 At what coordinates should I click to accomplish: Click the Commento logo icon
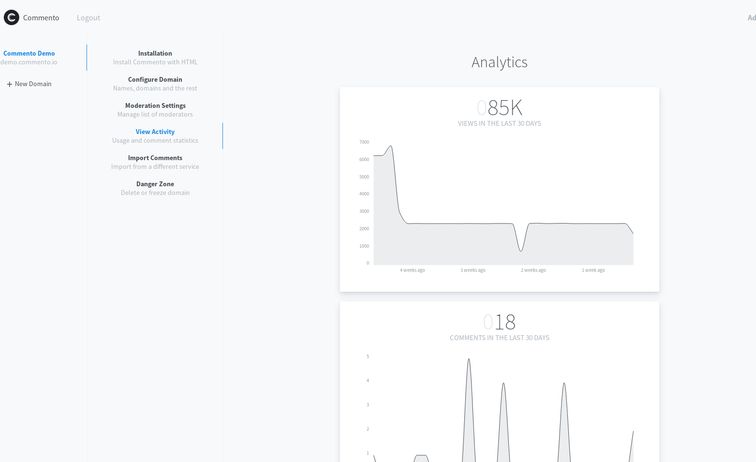11,17
